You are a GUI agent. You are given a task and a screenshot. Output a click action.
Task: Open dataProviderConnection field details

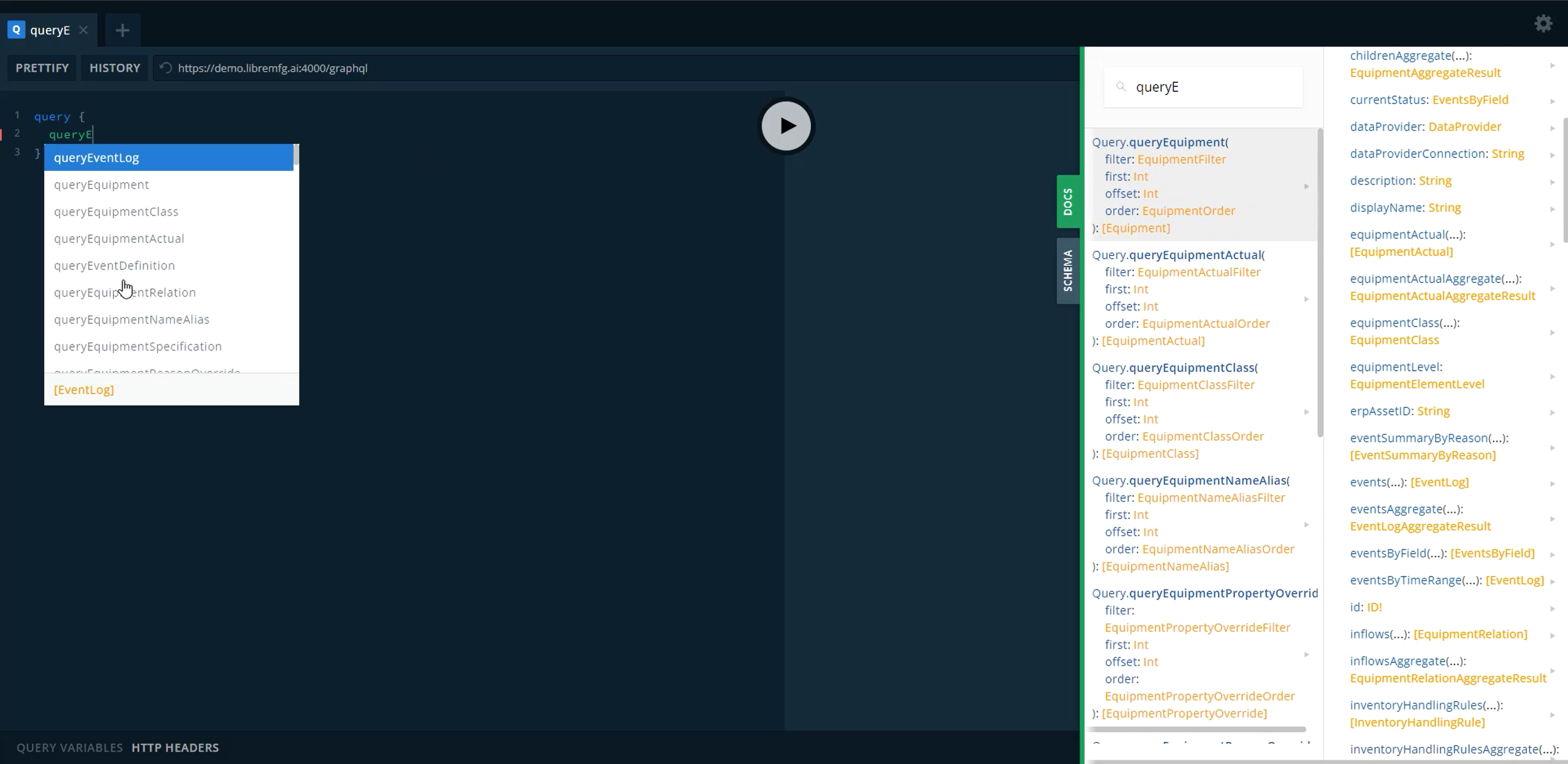[x=1447, y=153]
